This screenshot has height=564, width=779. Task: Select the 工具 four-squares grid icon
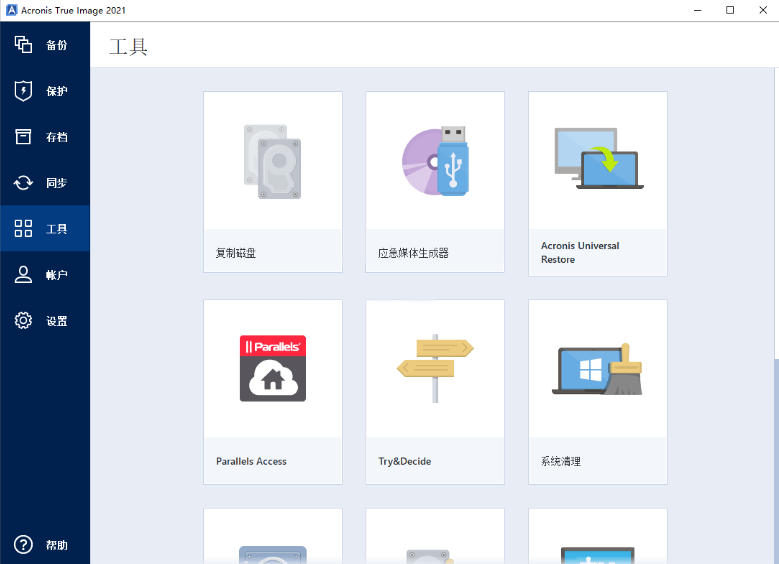tap(23, 229)
